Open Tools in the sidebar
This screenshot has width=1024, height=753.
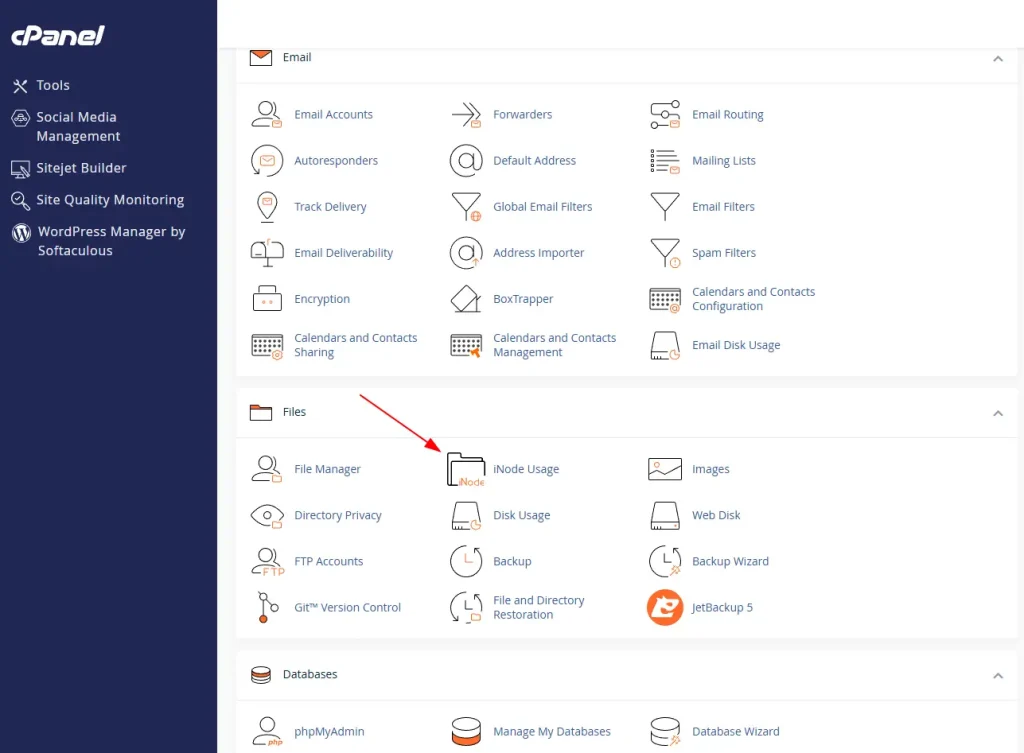point(40,86)
